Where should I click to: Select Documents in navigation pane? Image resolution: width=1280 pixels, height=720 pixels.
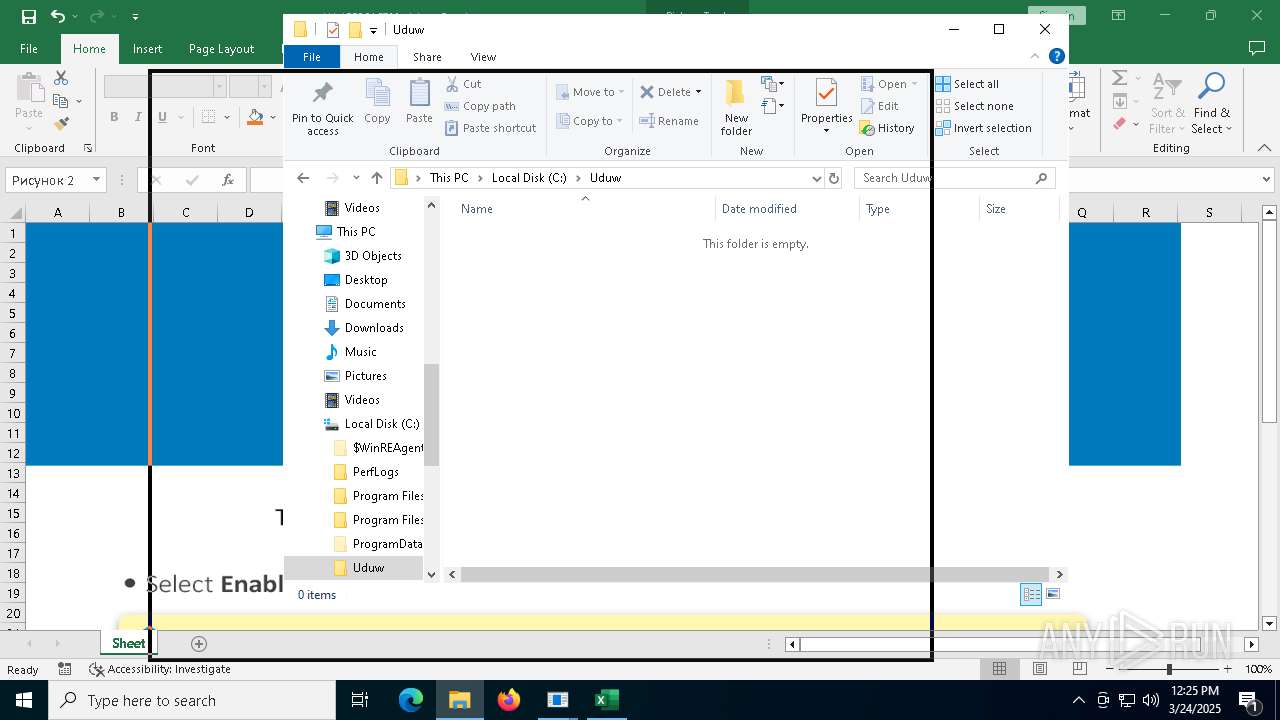[375, 304]
